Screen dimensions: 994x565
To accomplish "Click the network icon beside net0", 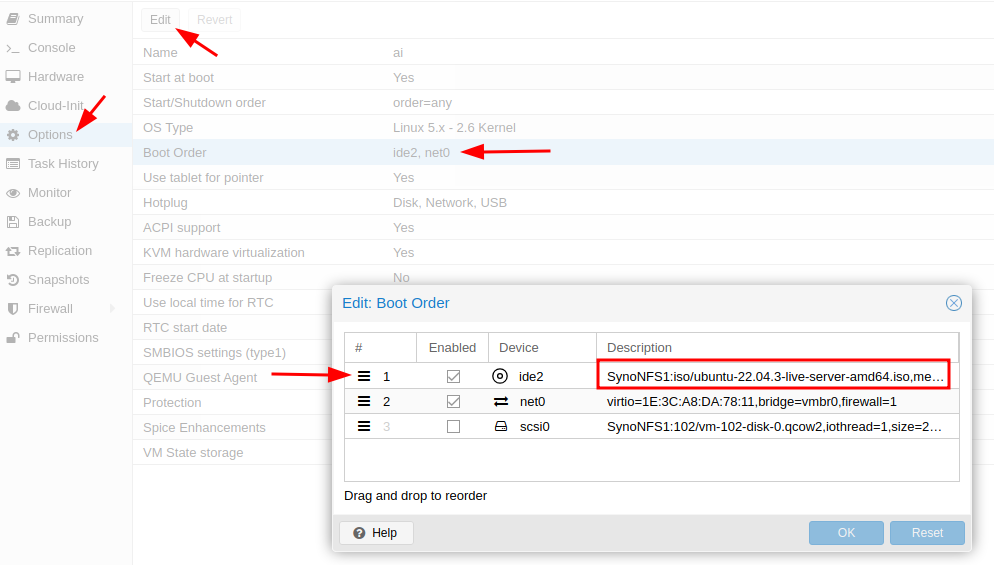I will coord(500,401).
